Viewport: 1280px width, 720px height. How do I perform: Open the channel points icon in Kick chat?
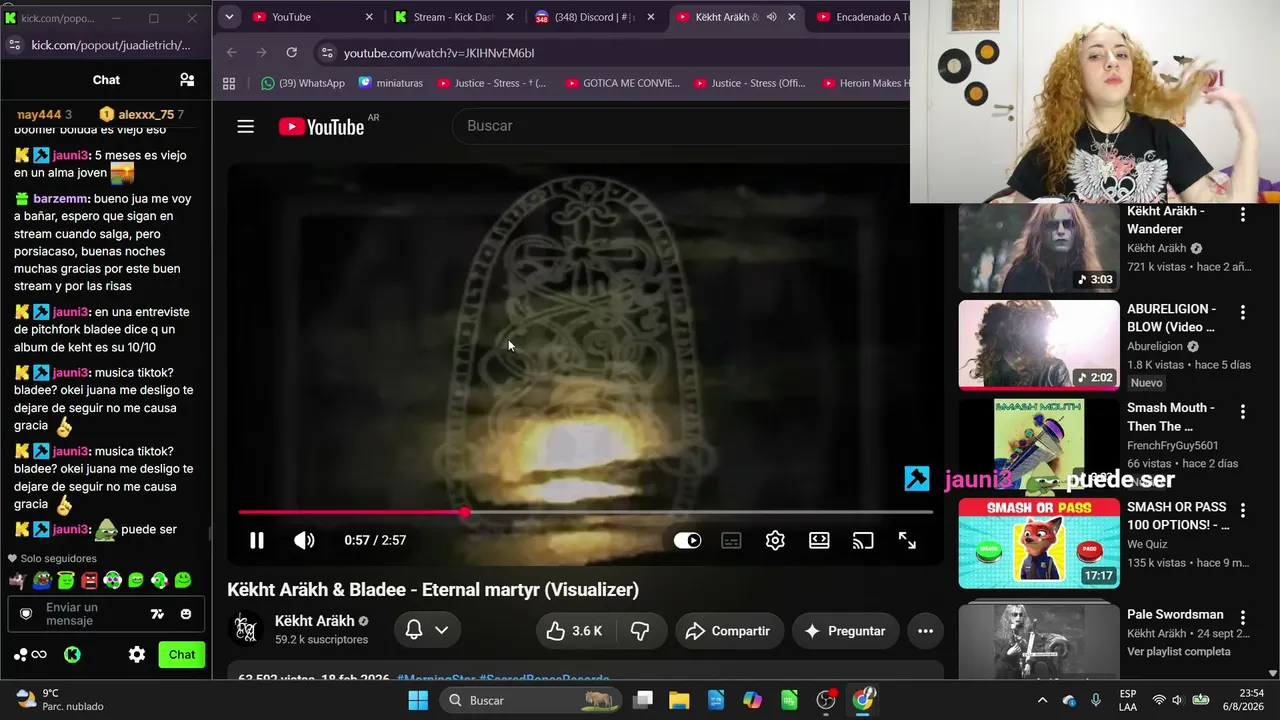[x=30, y=655]
